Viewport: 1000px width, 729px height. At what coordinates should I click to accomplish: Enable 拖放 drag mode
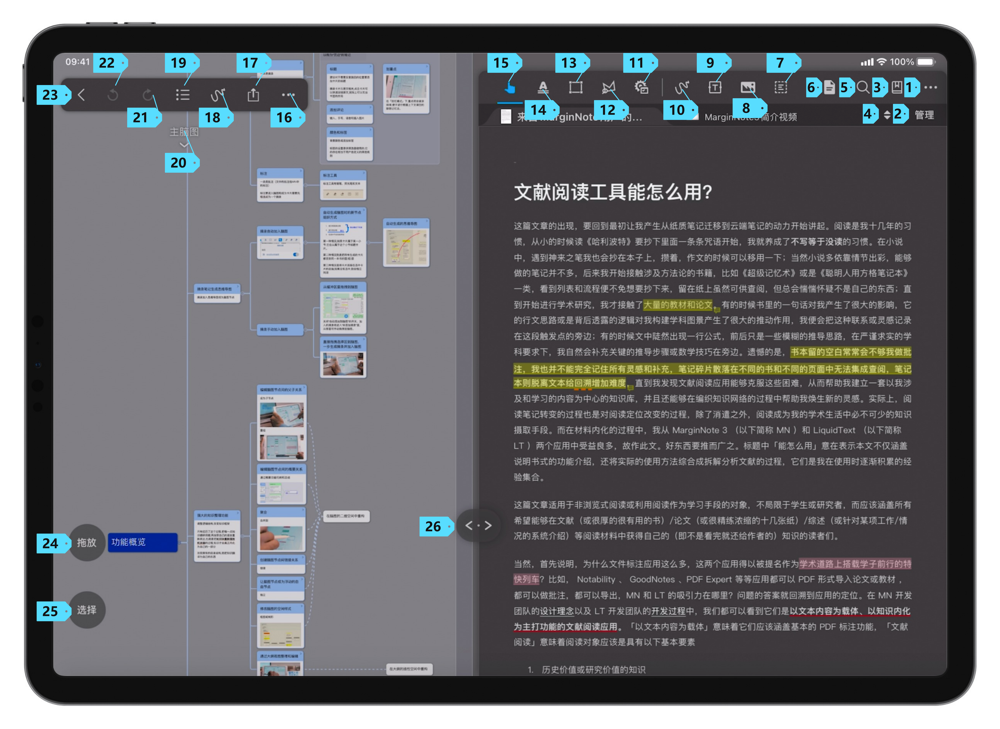click(x=86, y=543)
